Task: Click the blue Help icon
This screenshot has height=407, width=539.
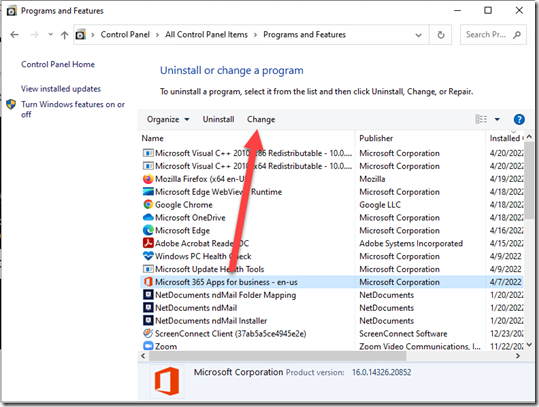Action: pos(519,119)
